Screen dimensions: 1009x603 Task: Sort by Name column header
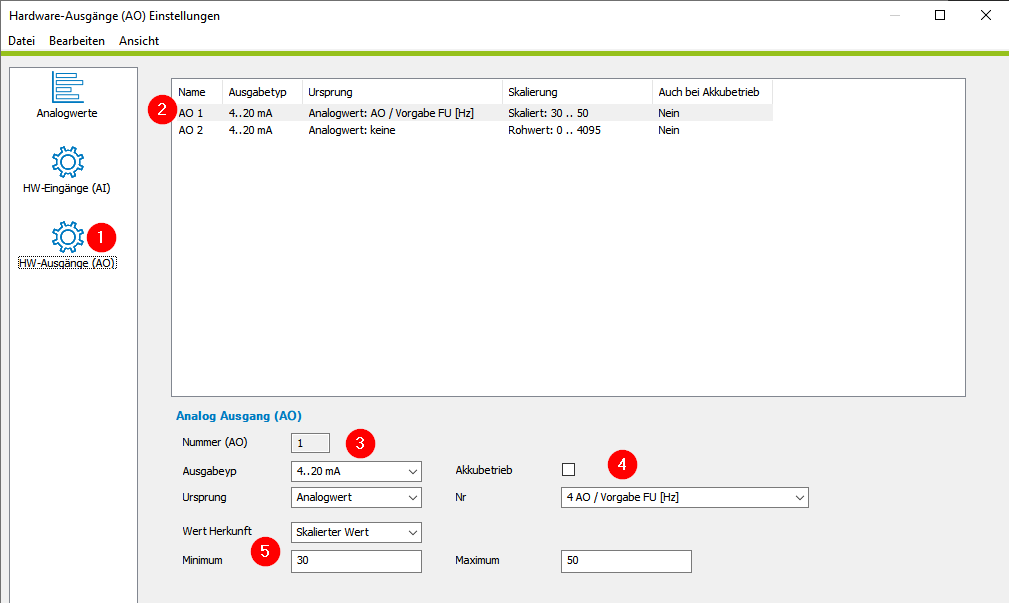[x=198, y=92]
